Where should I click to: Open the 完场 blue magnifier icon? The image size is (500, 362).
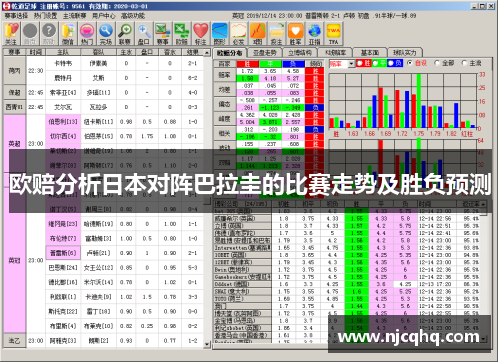click(106, 33)
